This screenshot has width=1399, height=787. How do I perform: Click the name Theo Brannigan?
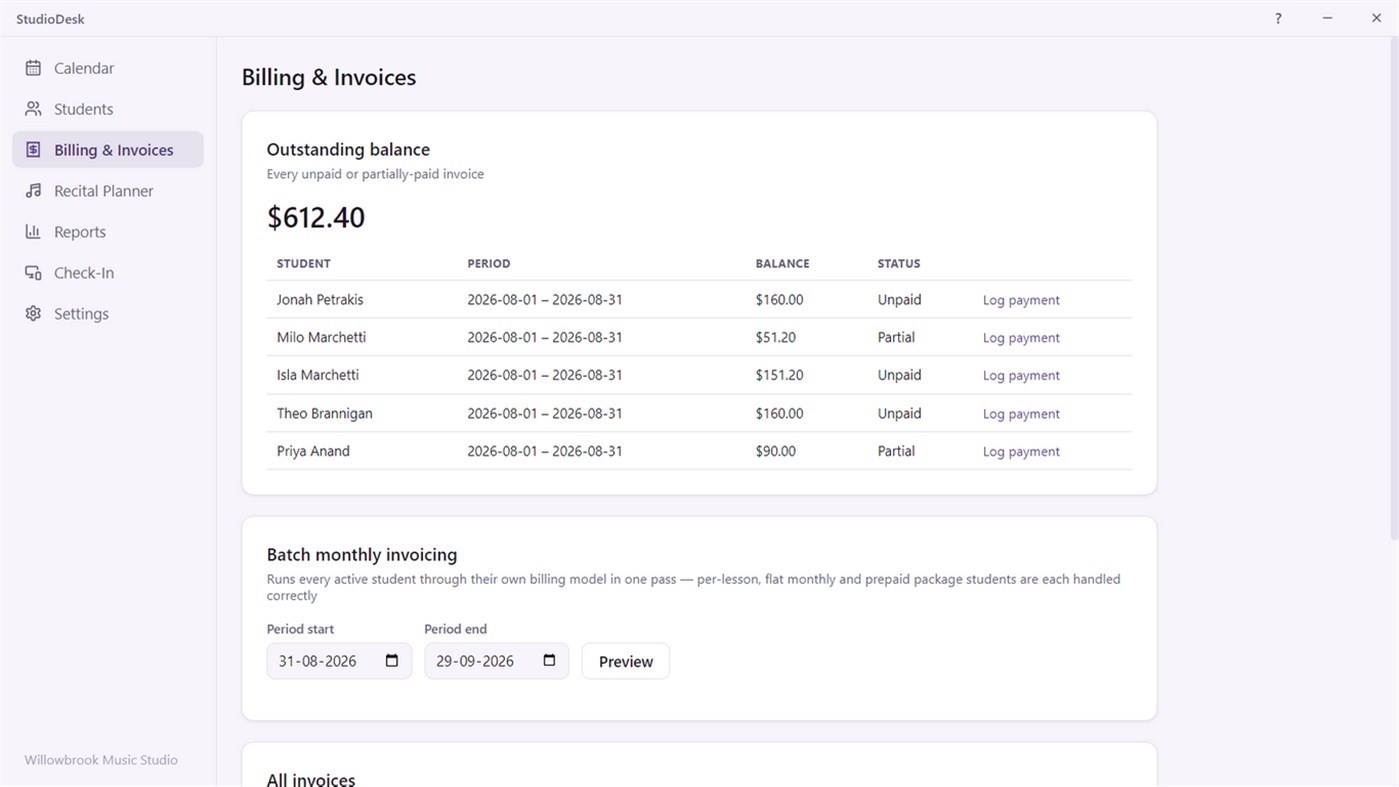(x=325, y=414)
